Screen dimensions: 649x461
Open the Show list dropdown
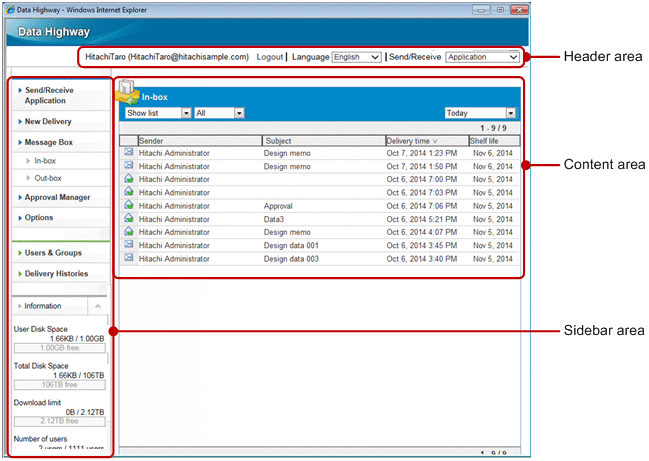(x=155, y=114)
